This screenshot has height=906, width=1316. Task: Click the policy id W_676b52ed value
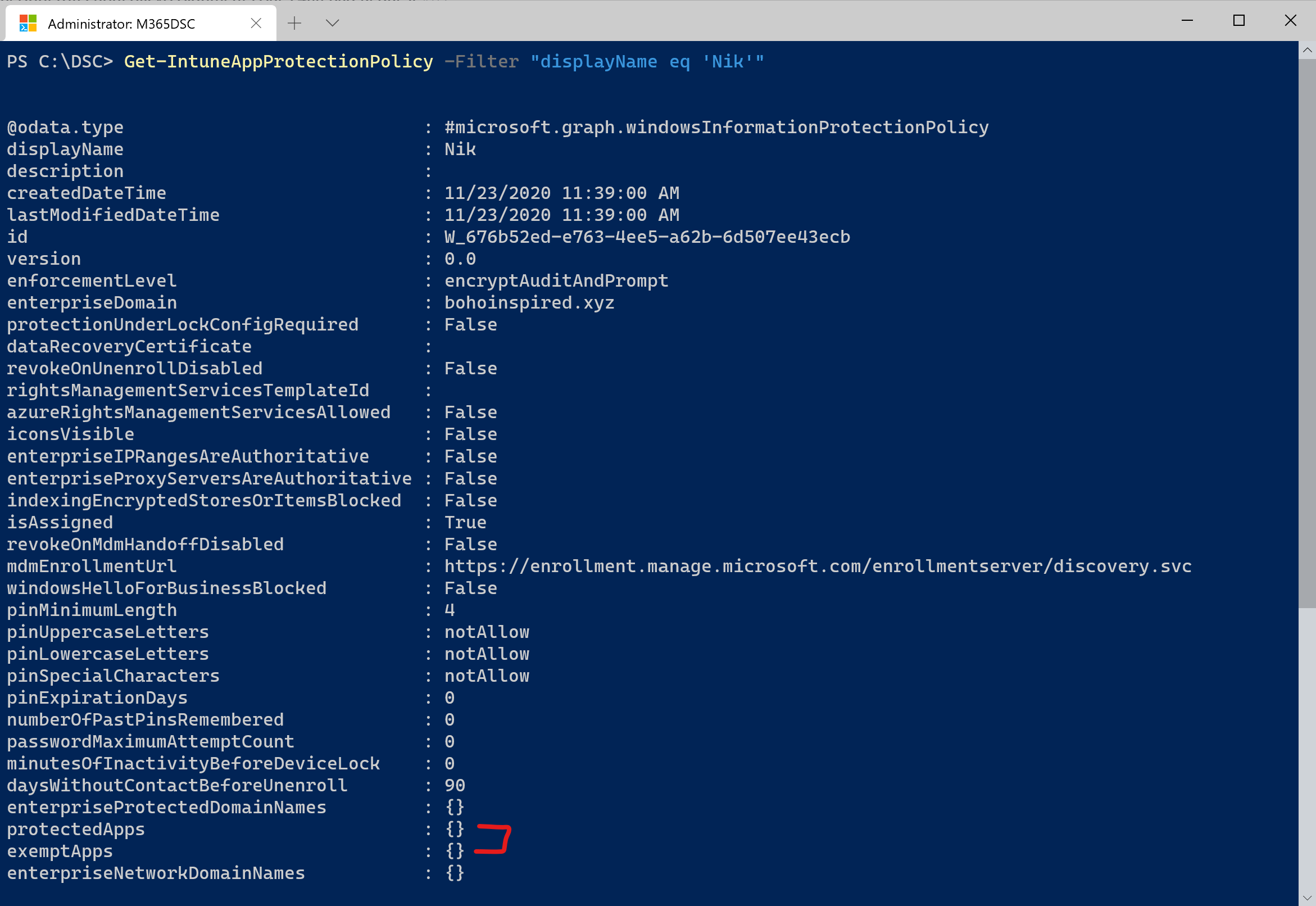click(x=647, y=236)
